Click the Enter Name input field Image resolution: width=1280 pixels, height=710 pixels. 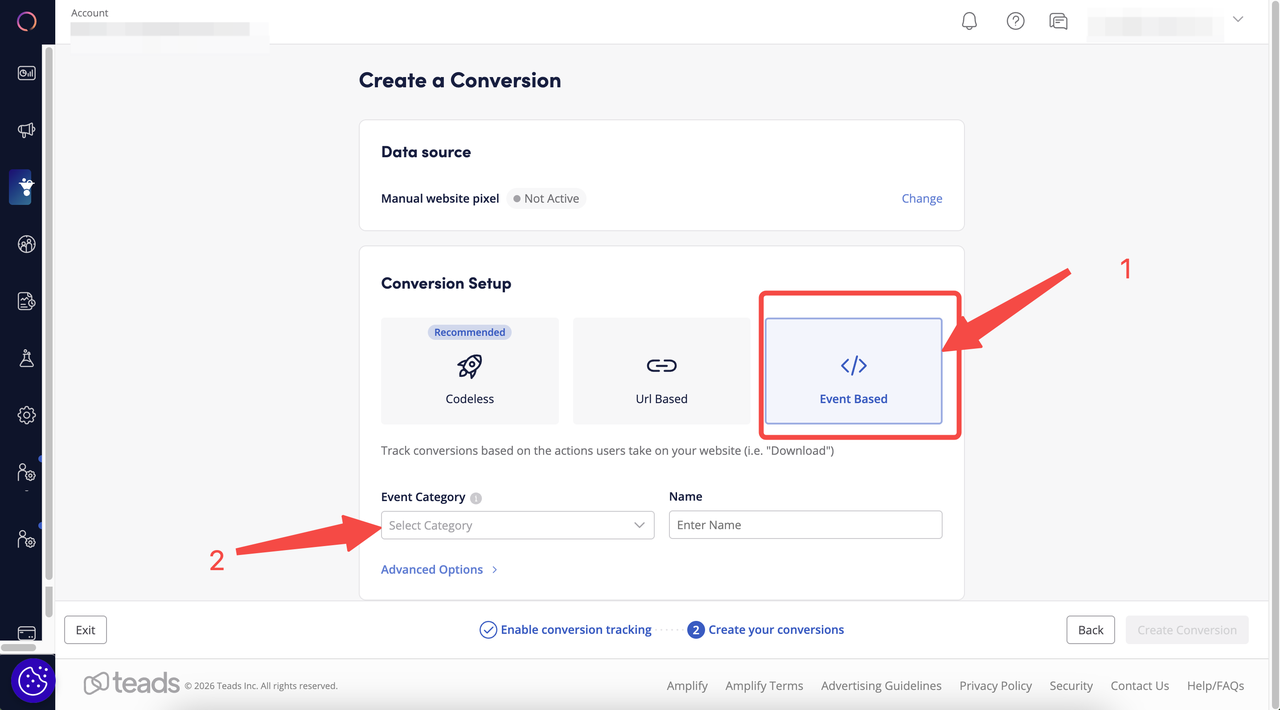pos(805,525)
